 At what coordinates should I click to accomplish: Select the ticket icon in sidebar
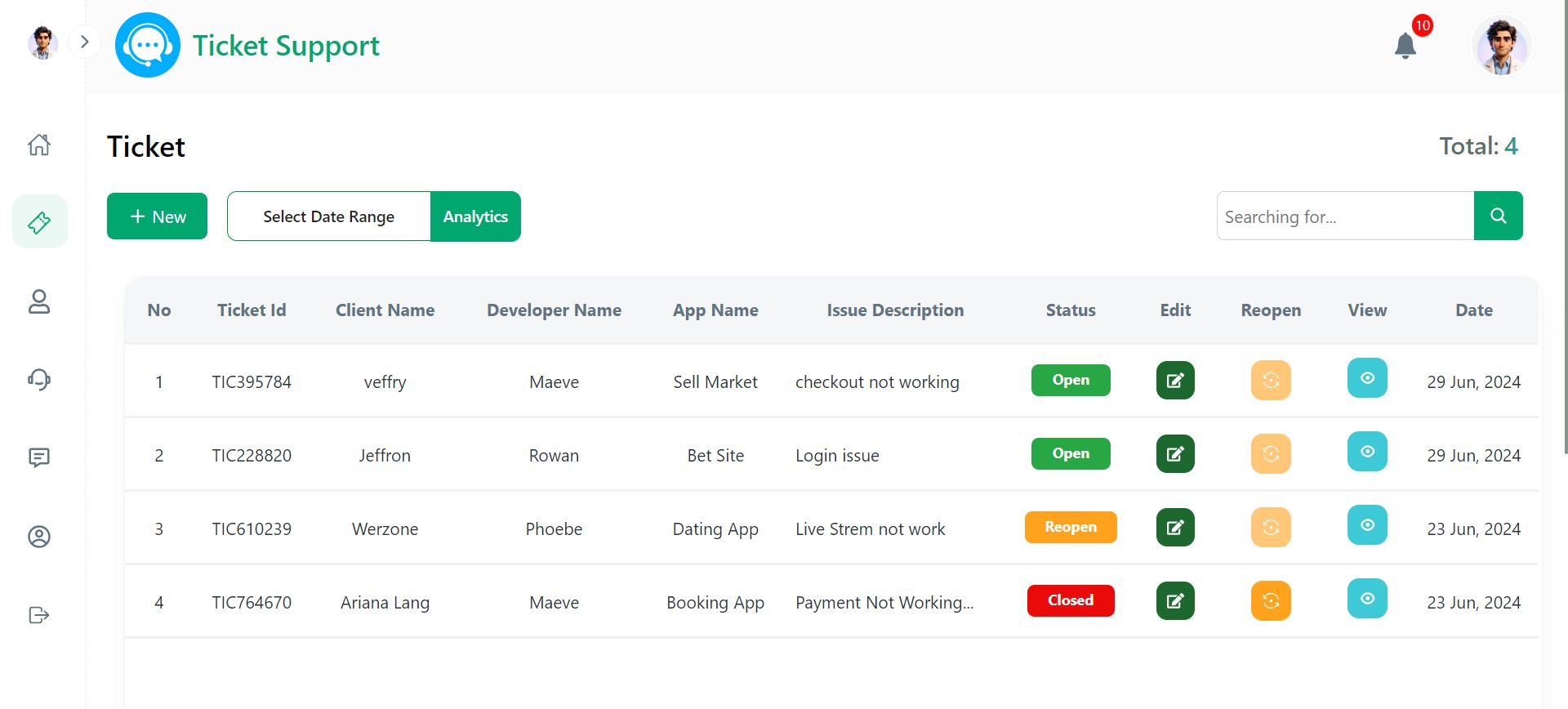click(x=39, y=221)
